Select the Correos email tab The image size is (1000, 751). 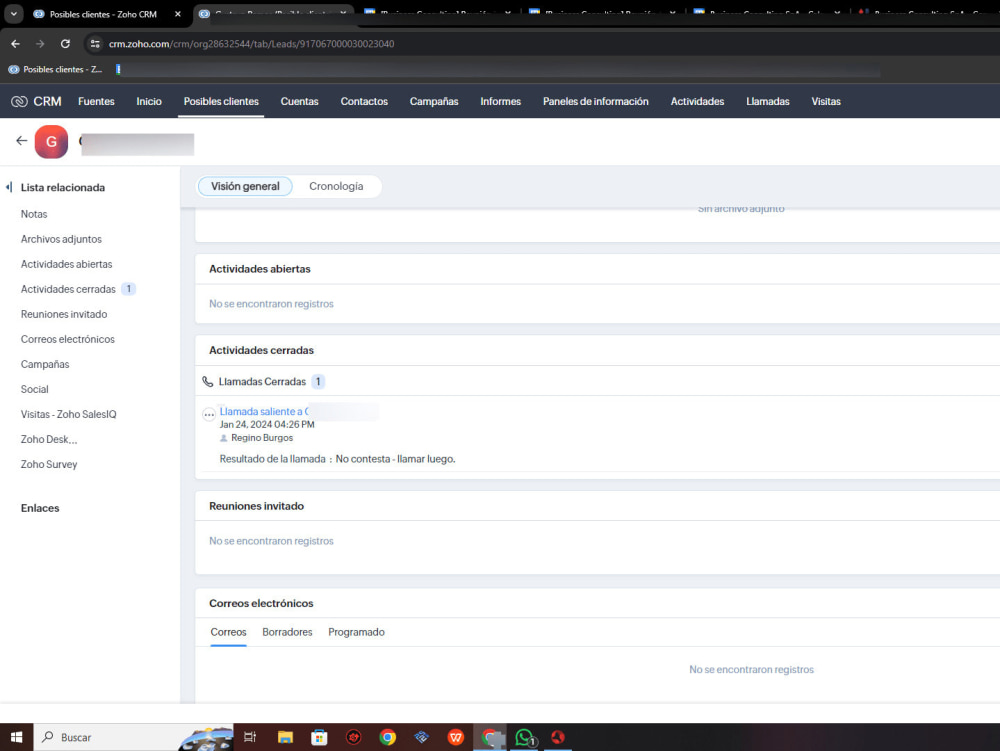(x=228, y=632)
